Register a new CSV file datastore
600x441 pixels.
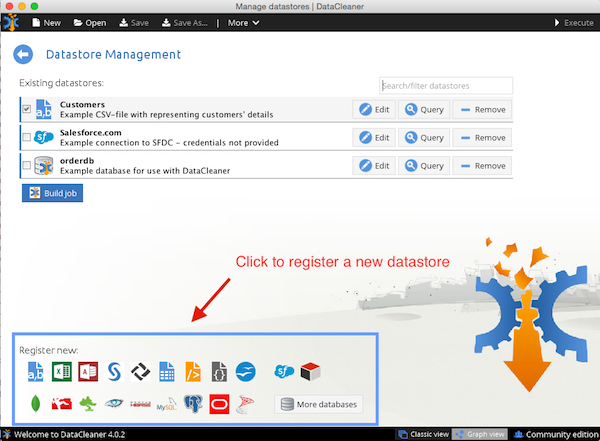click(36, 372)
